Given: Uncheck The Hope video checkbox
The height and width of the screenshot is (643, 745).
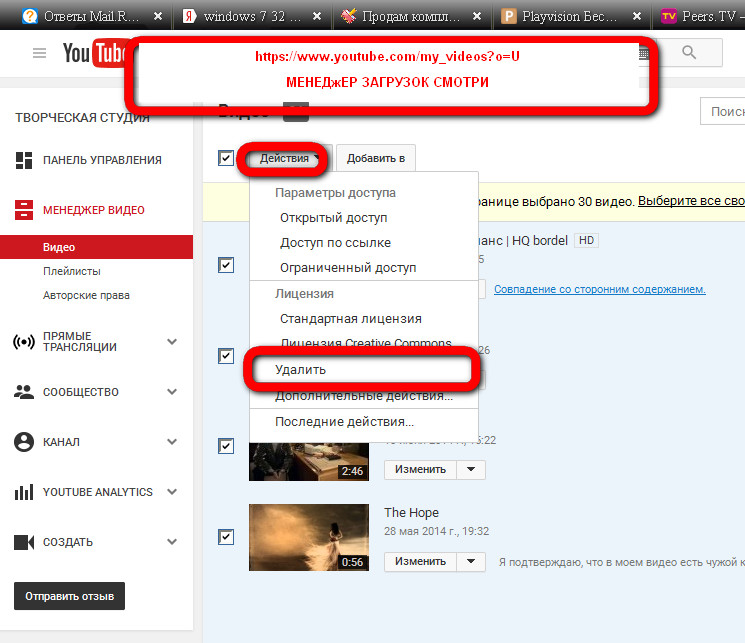Looking at the screenshot, I should point(226,537).
